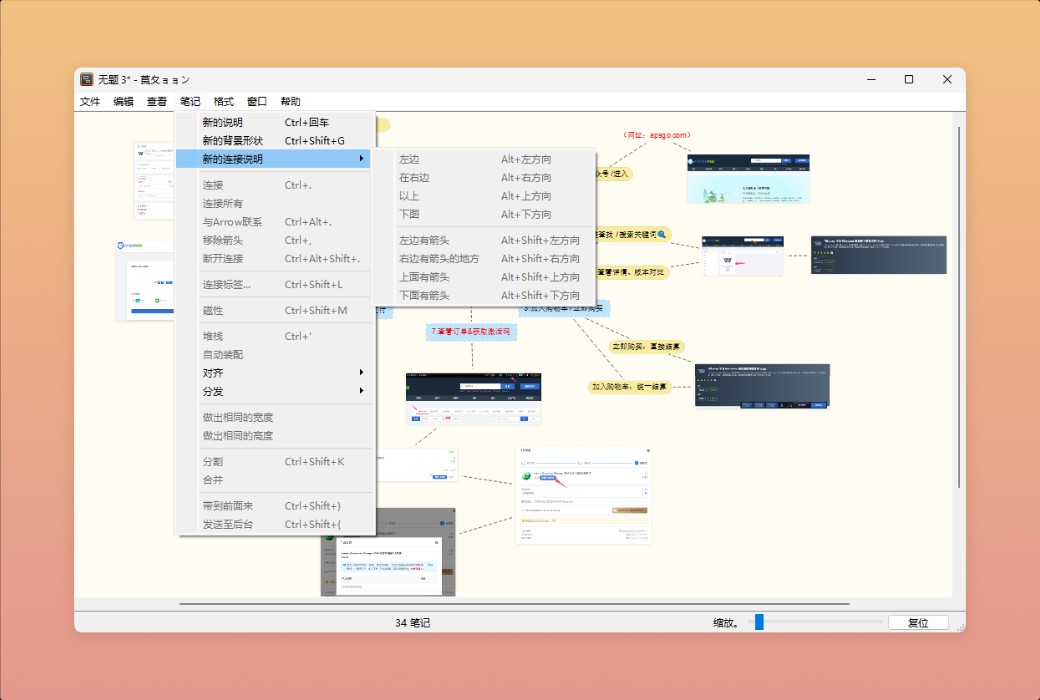
Task: Click the magnifier icon in the 搜索关键词 note
Action: pos(660,233)
